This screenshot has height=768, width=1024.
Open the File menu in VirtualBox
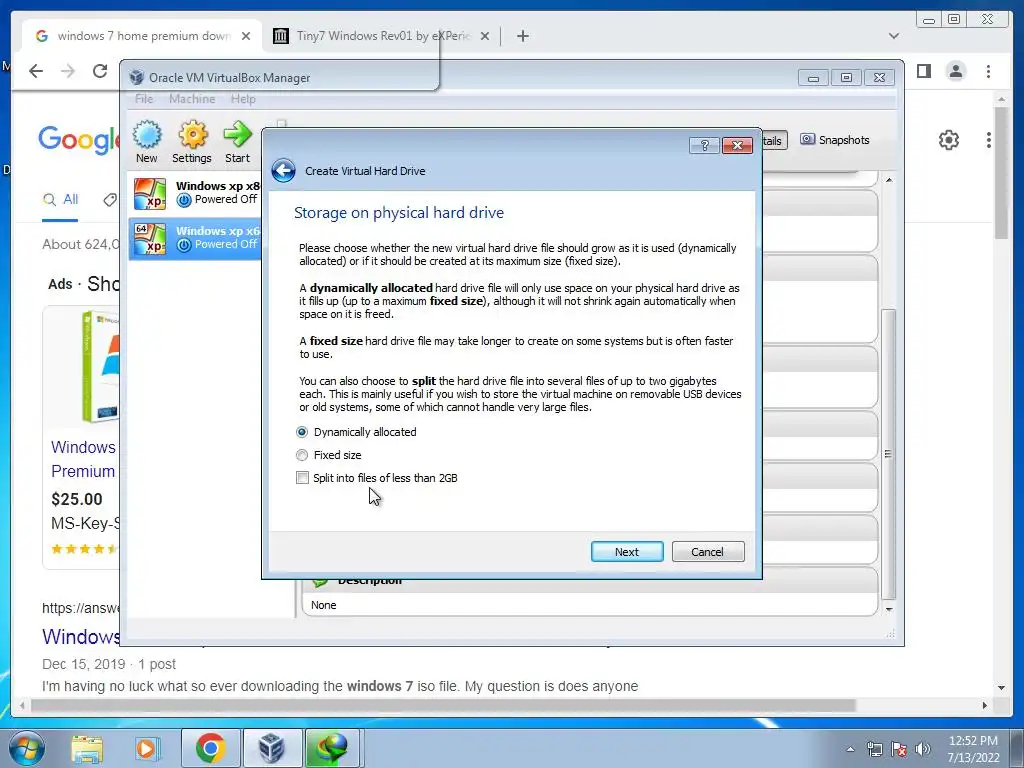pyautogui.click(x=144, y=99)
